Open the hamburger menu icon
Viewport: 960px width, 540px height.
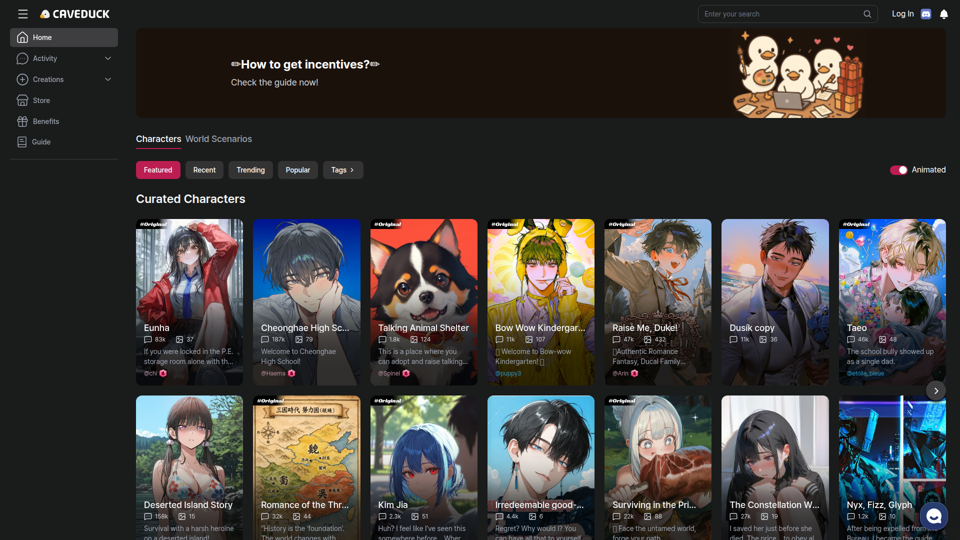pos(23,13)
